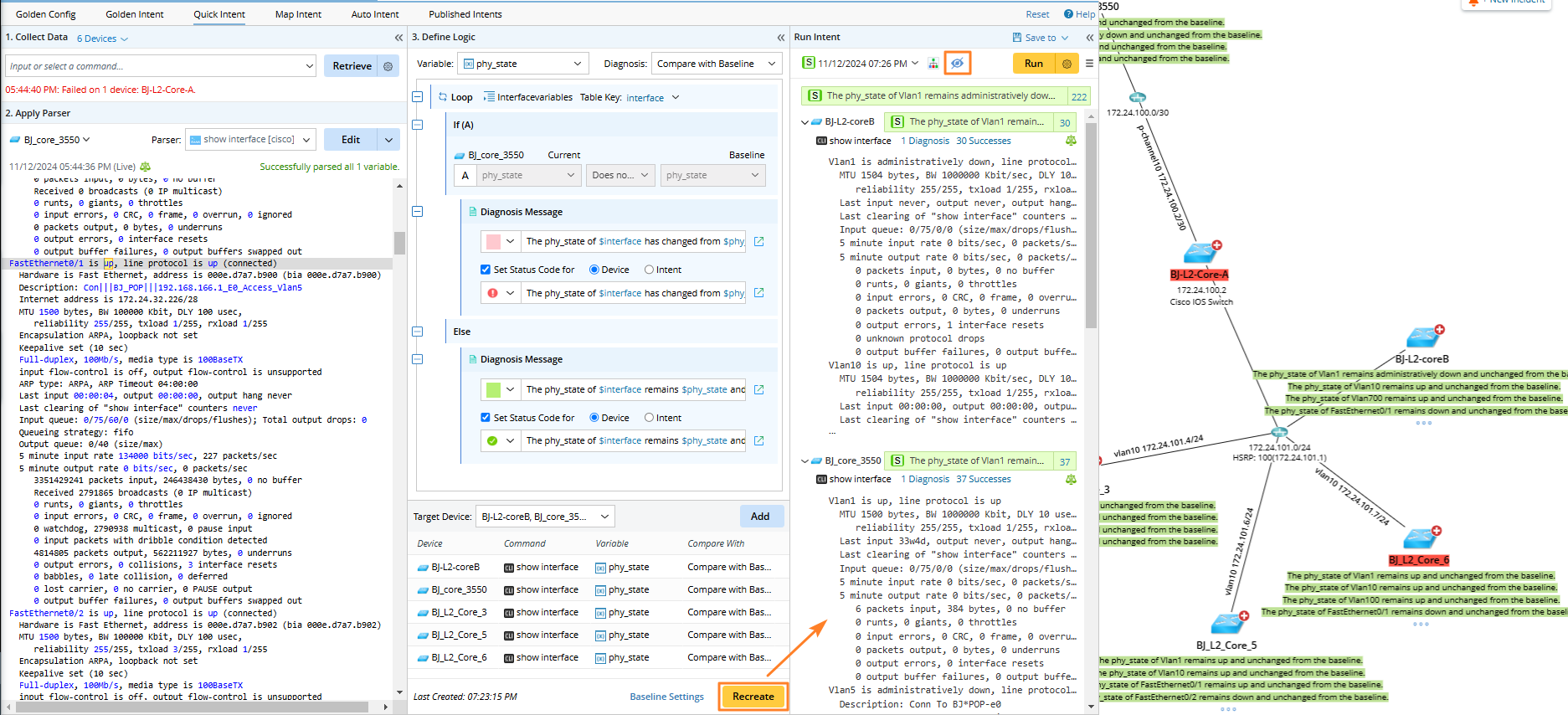Uncheck first Set Status Code for checkbox

coord(486,270)
